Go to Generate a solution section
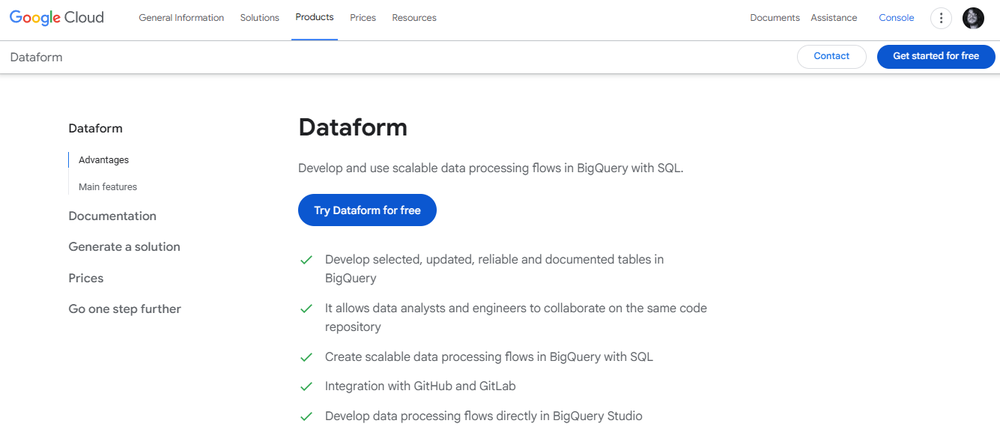Viewport: 1000px width, 441px height. (124, 247)
